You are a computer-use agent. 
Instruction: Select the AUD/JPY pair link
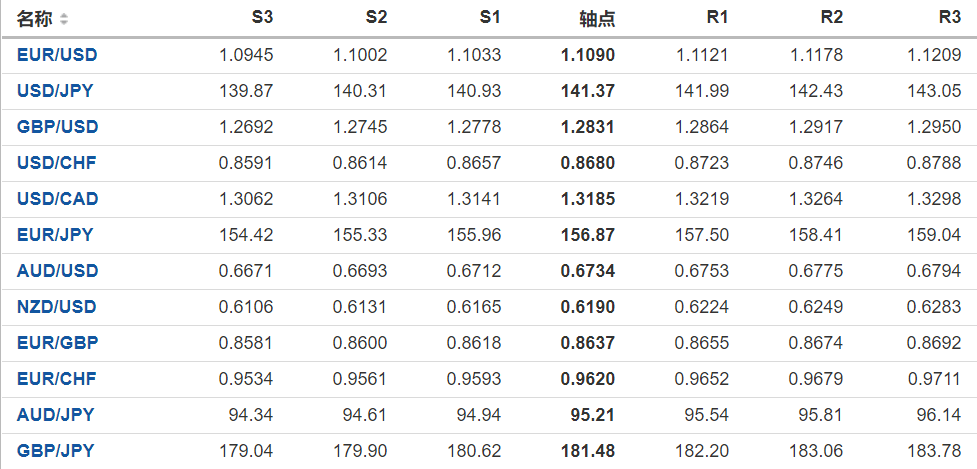[x=55, y=415]
